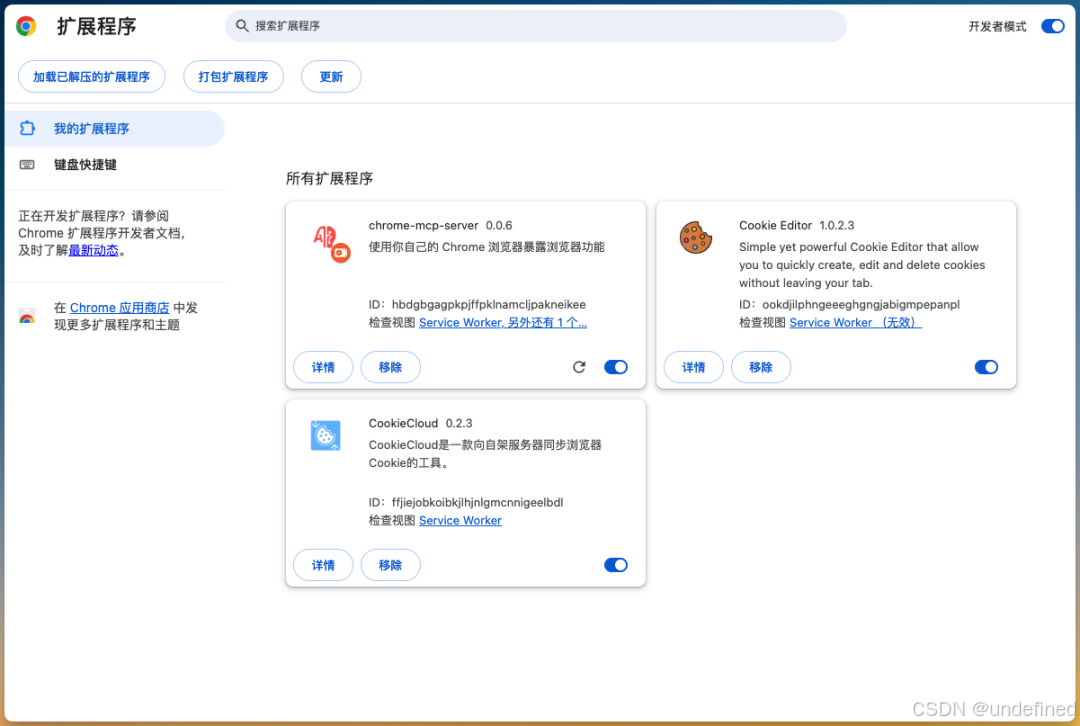Viewport: 1080px width, 726px height.
Task: Open 详情 for Cookie Editor
Action: point(694,367)
